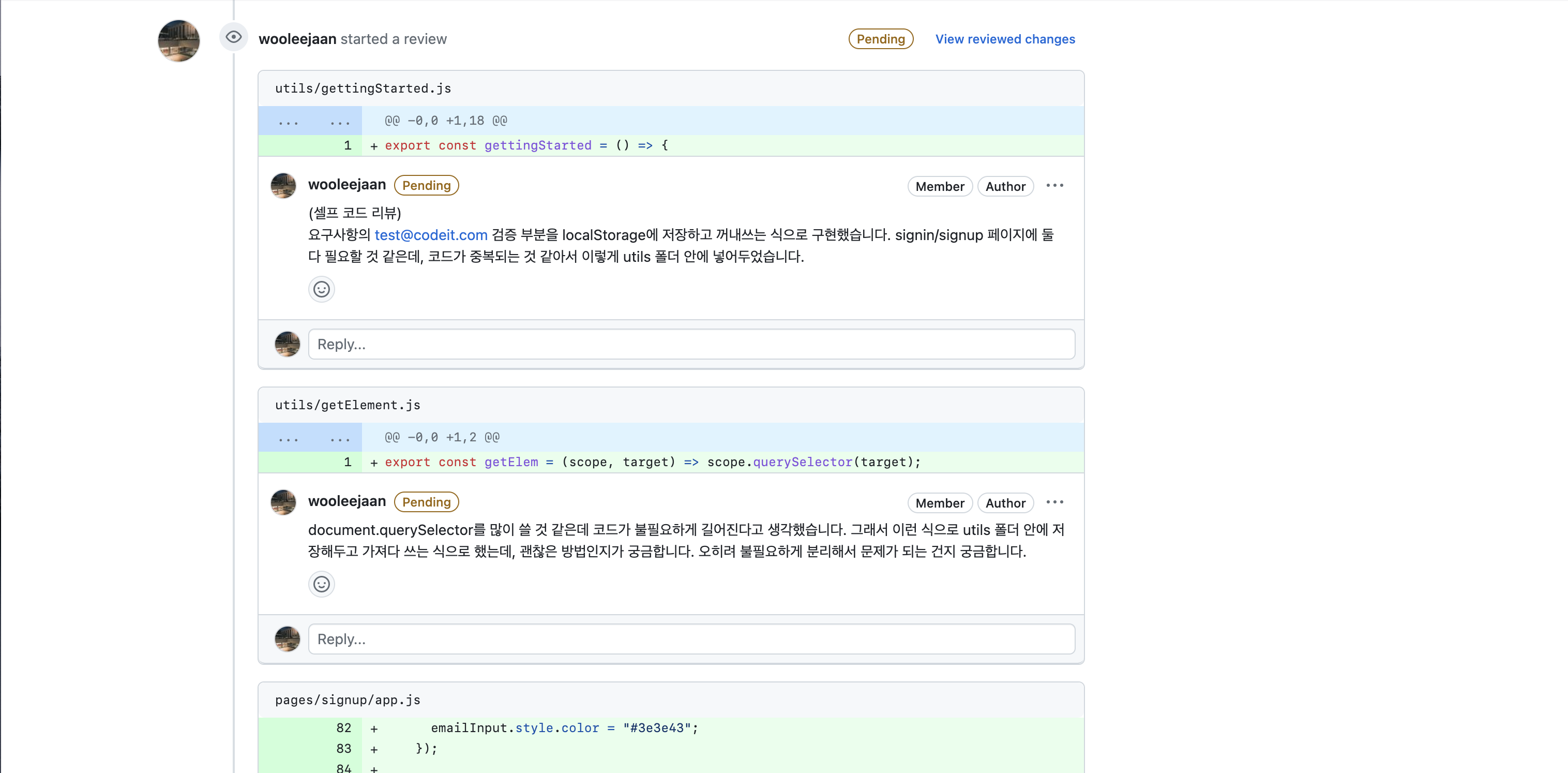Click wooleejaan username in getElement.js comment

point(347,501)
